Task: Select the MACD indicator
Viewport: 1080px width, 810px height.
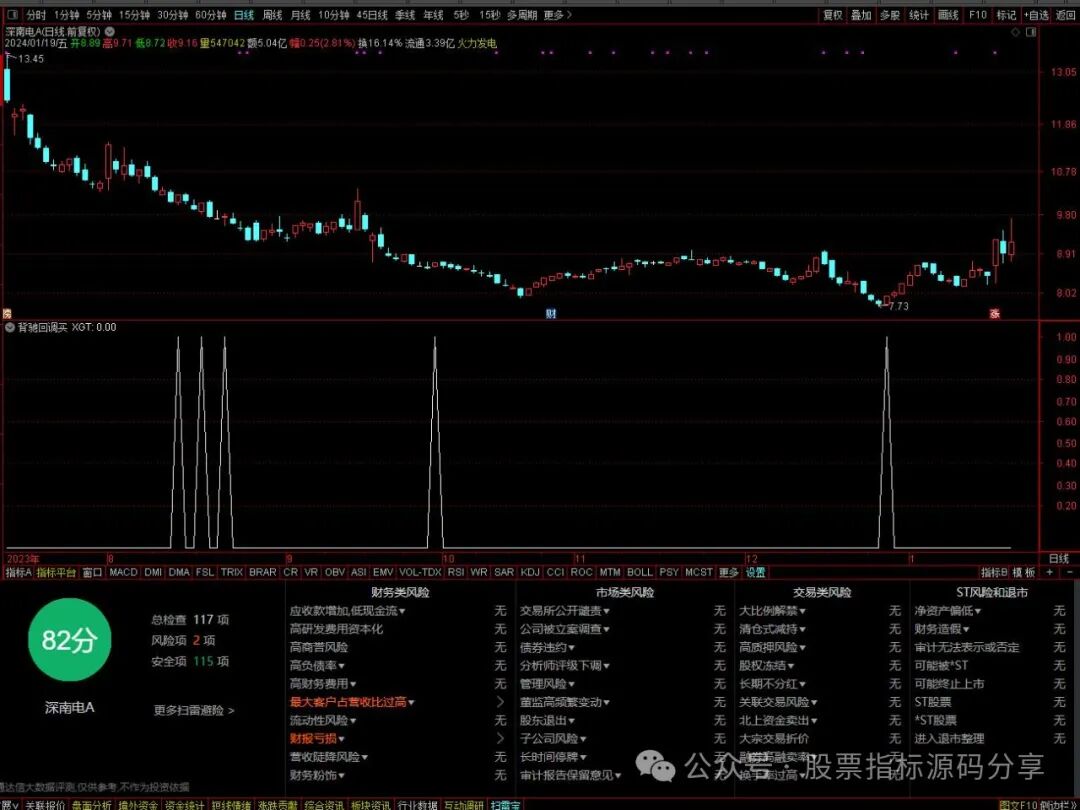Action: click(x=123, y=572)
